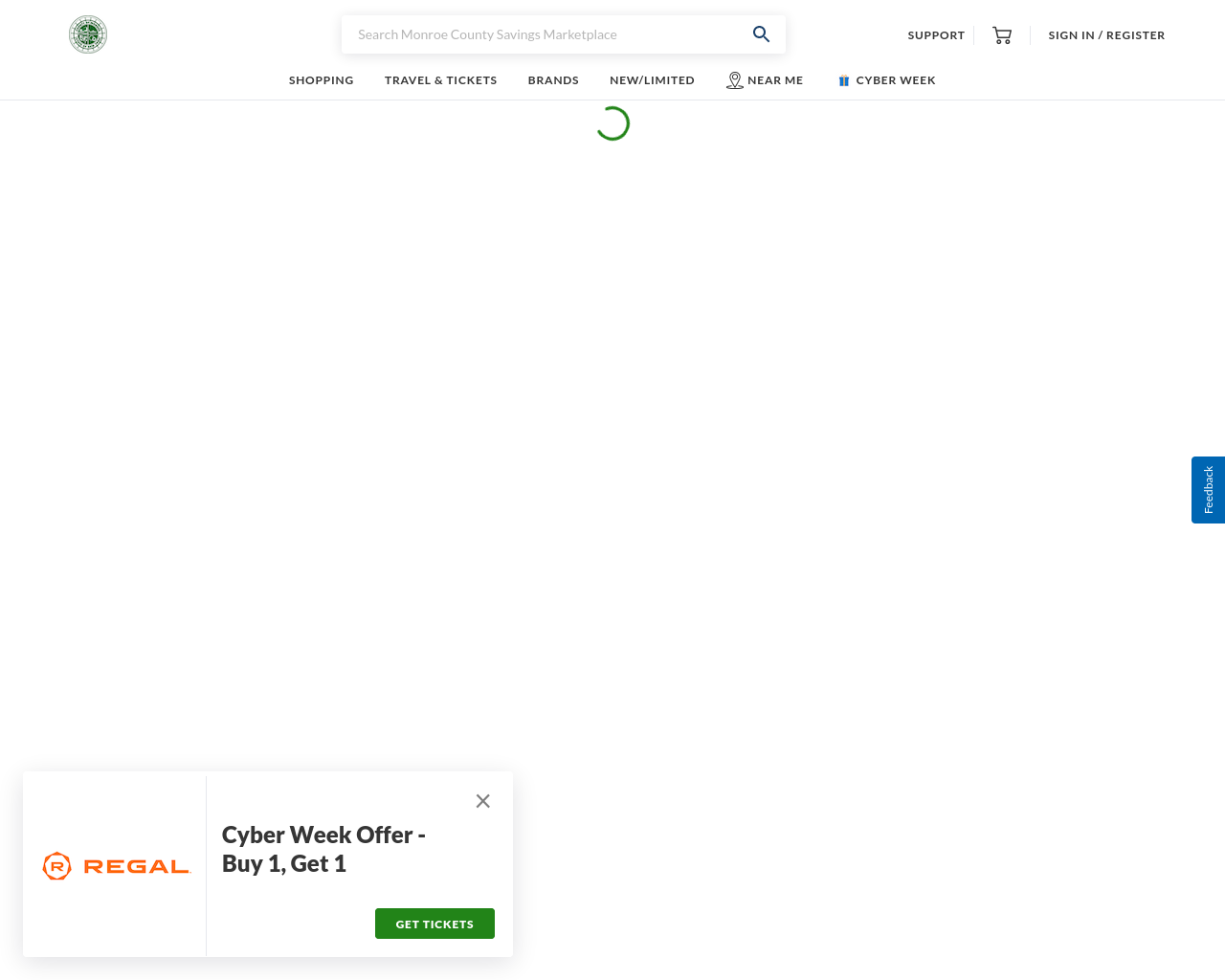Click the Regal logo in the popup
Image resolution: width=1225 pixels, height=980 pixels.
pyautogui.click(x=117, y=866)
